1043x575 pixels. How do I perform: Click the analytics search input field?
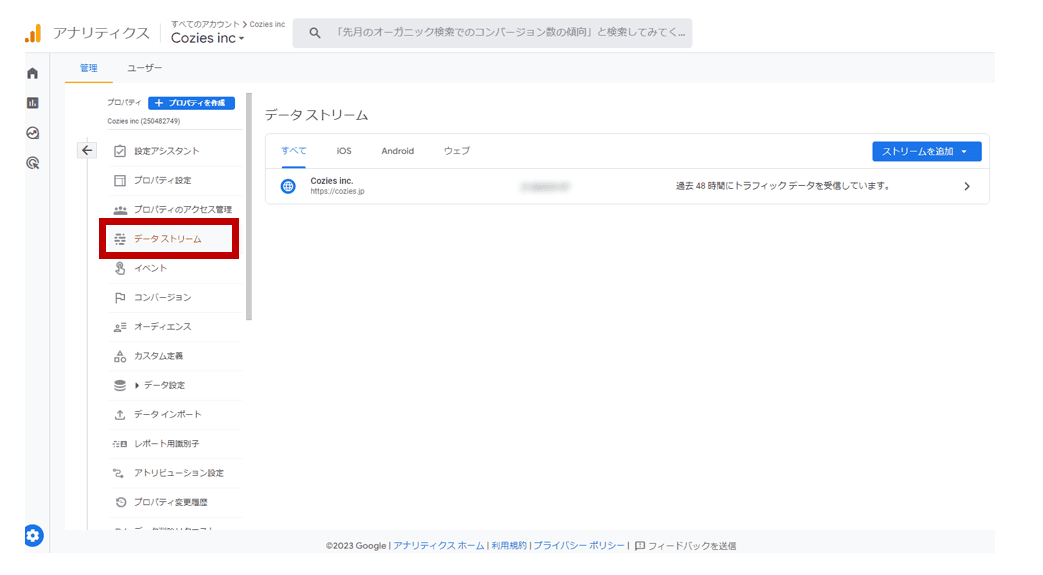tap(493, 33)
